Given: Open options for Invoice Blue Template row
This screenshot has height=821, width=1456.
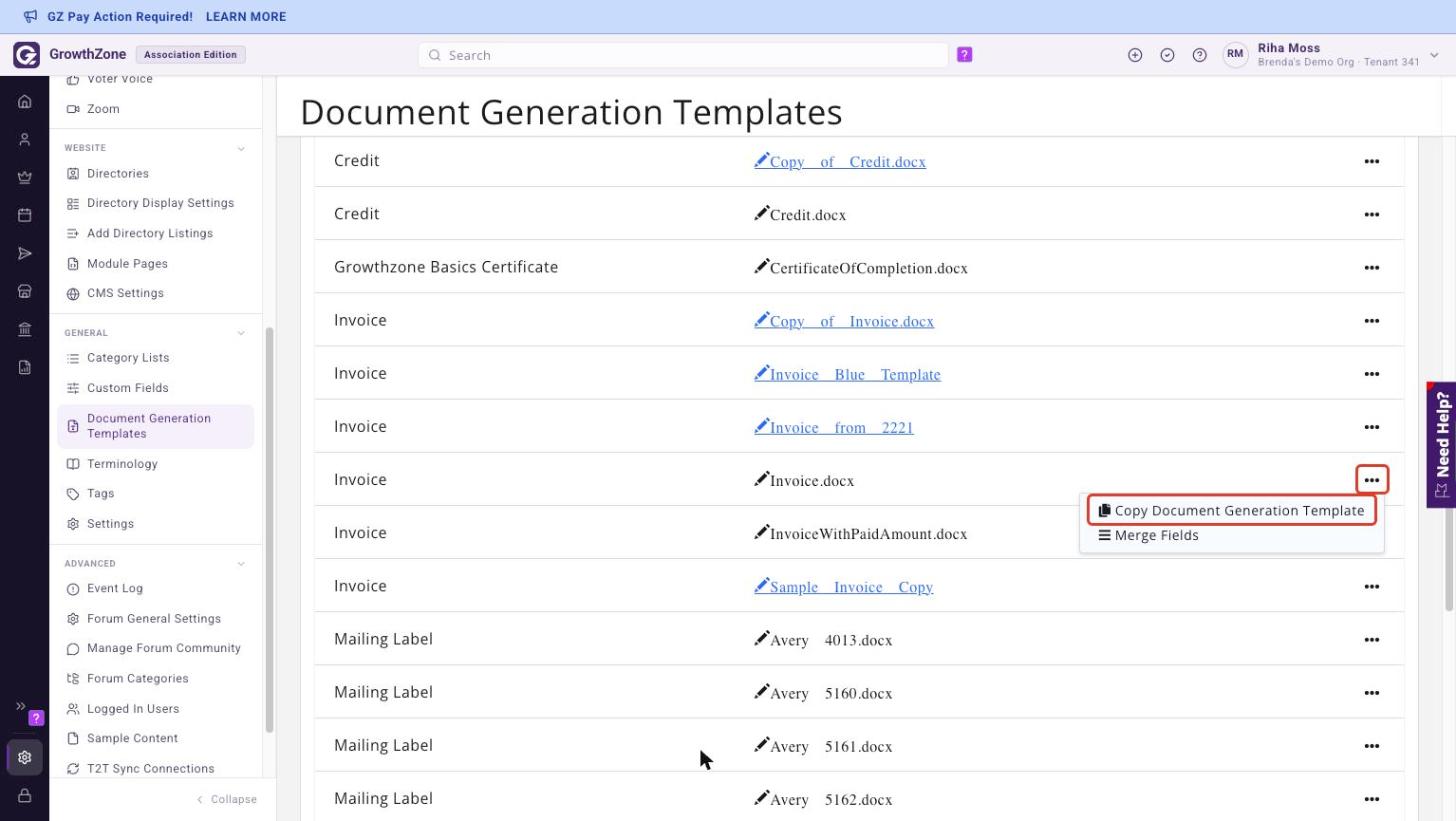Looking at the screenshot, I should pos(1372,374).
